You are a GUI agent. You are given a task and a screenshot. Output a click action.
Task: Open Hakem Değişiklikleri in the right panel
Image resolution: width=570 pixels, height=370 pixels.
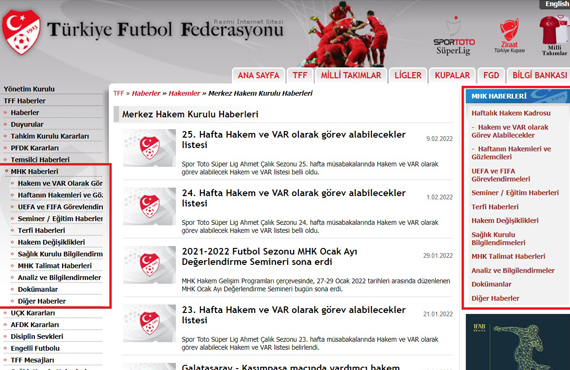click(x=505, y=221)
